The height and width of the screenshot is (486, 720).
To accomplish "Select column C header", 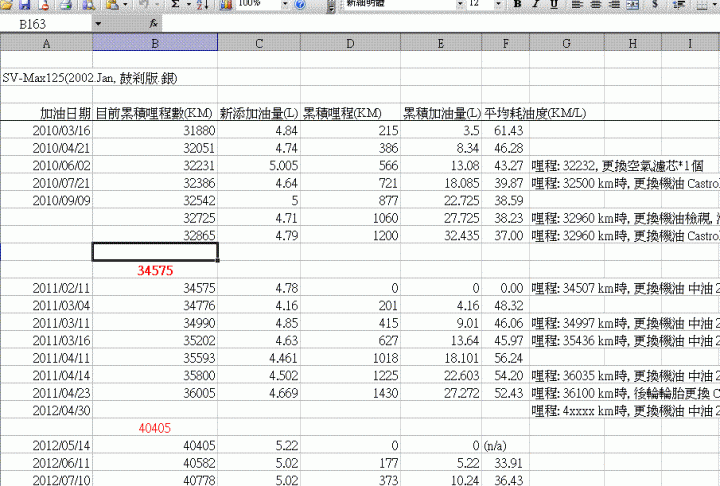I will point(259,43).
